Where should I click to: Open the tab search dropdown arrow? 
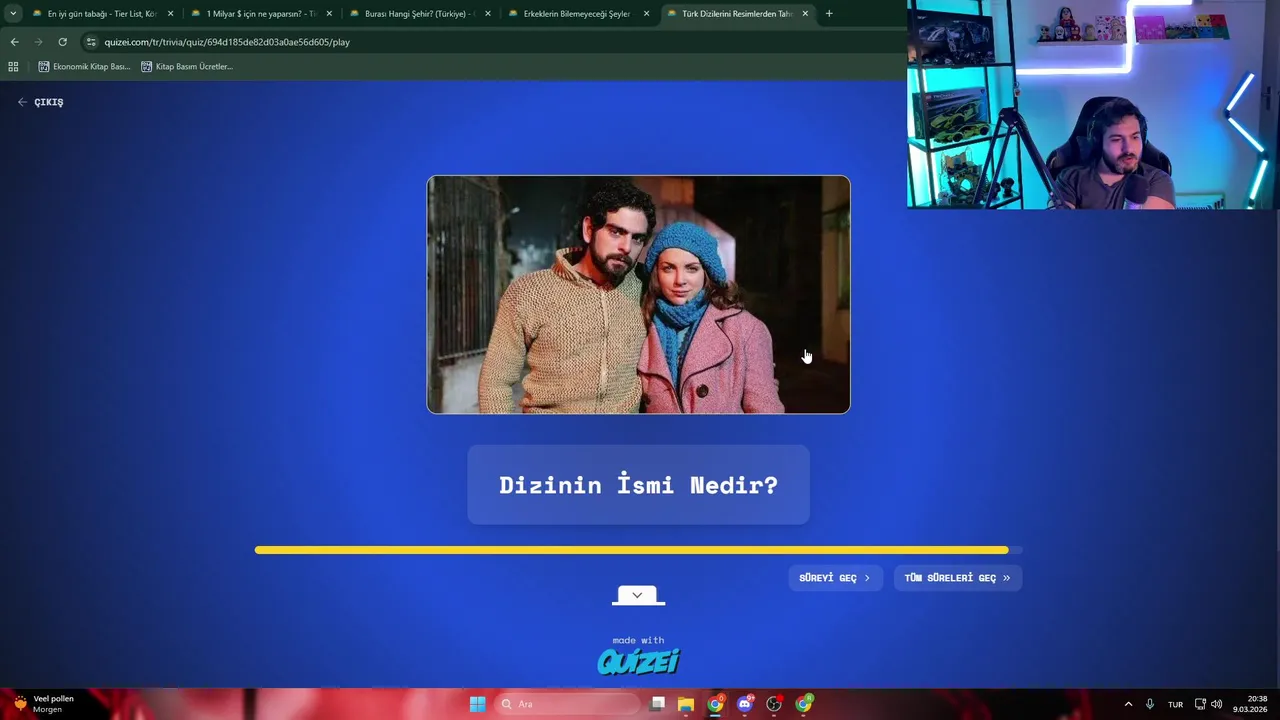coord(13,14)
